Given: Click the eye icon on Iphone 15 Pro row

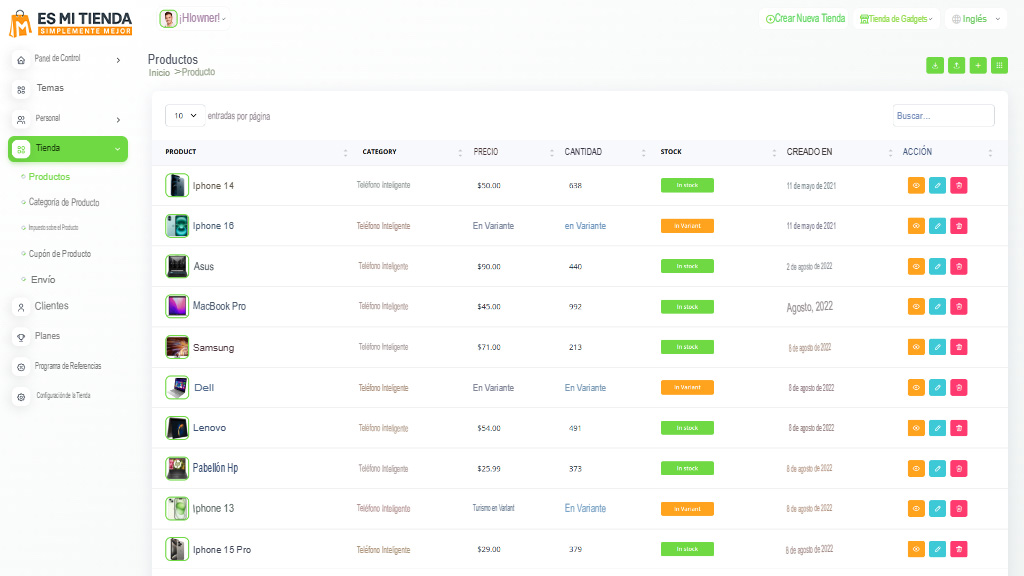Looking at the screenshot, I should coord(916,549).
